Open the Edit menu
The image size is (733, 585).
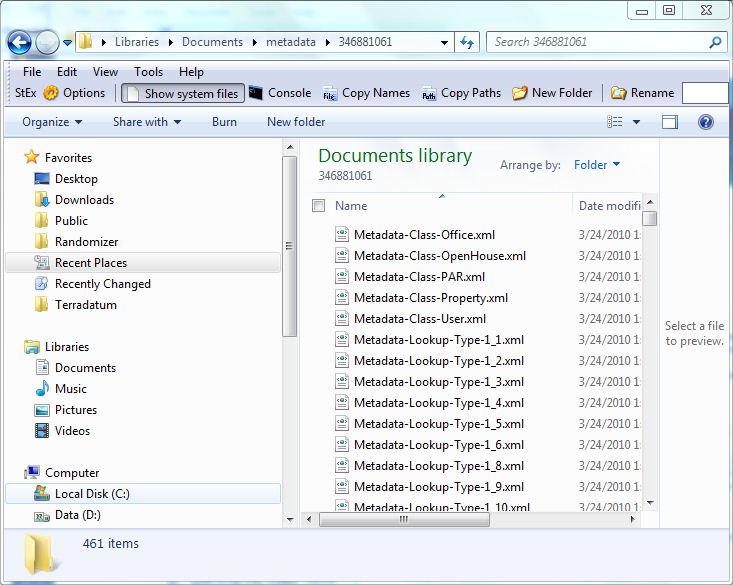[x=67, y=72]
